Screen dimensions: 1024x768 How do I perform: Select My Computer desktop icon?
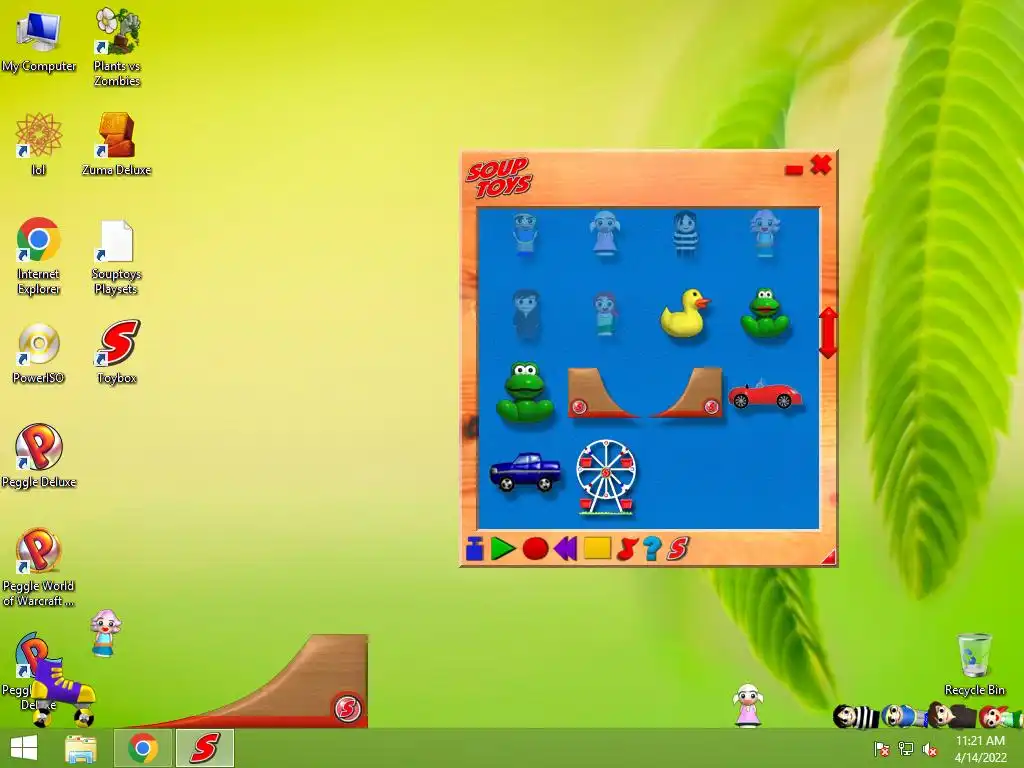pyautogui.click(x=39, y=40)
